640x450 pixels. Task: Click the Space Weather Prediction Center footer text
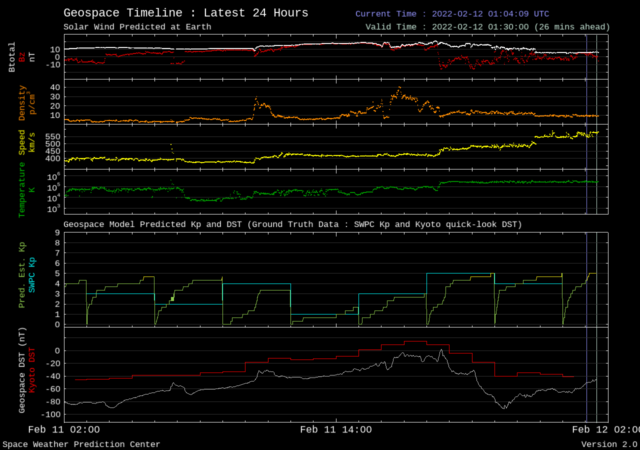[84, 443]
